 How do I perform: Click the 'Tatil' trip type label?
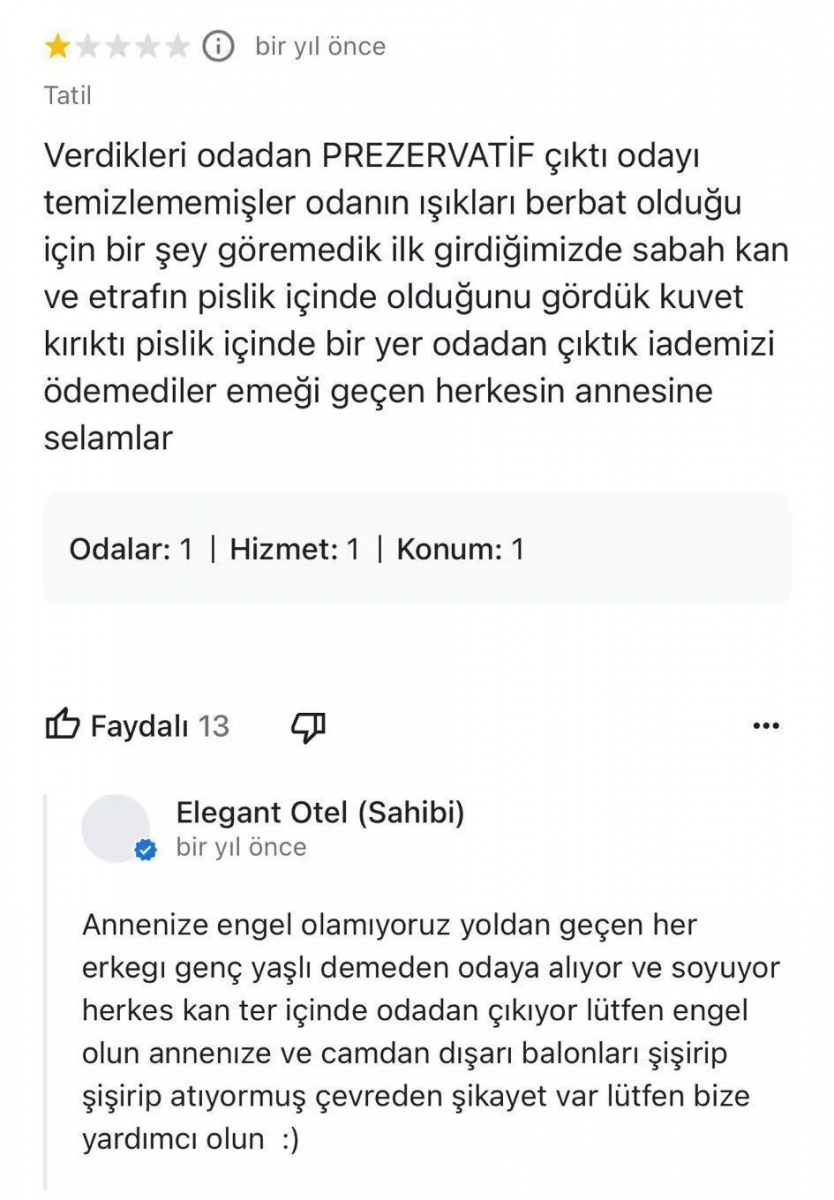(x=68, y=96)
